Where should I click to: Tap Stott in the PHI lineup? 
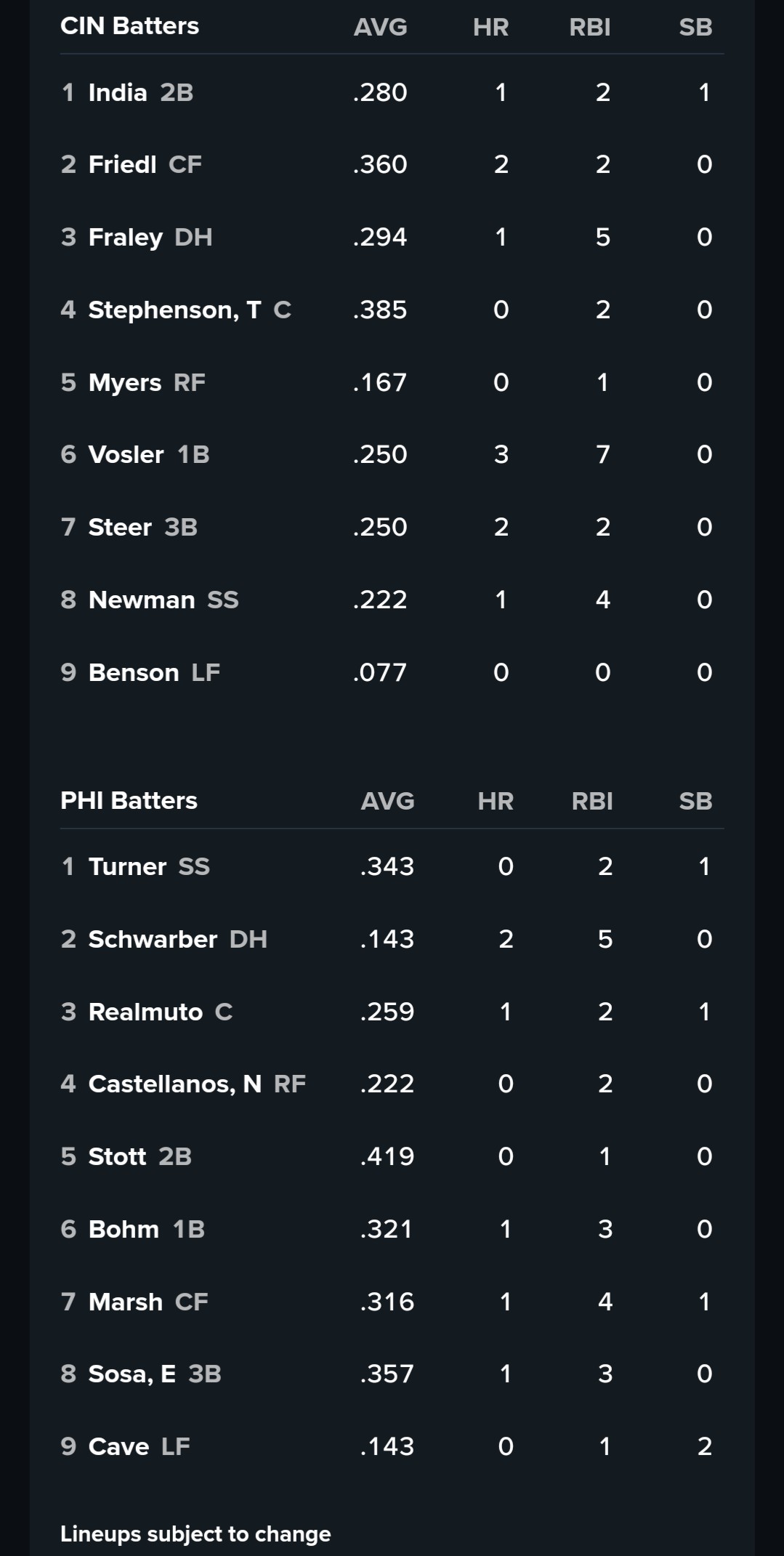(x=117, y=1157)
